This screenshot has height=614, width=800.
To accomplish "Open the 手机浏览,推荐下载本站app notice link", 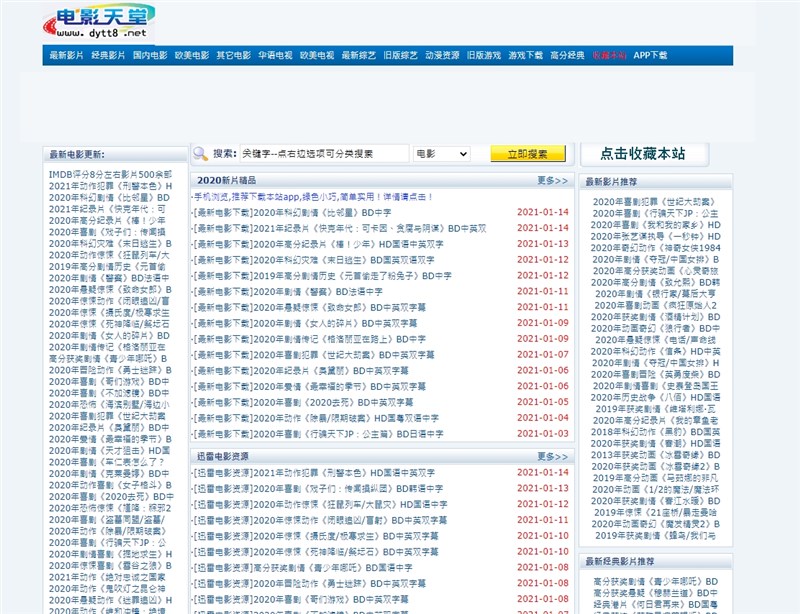I will [314, 197].
